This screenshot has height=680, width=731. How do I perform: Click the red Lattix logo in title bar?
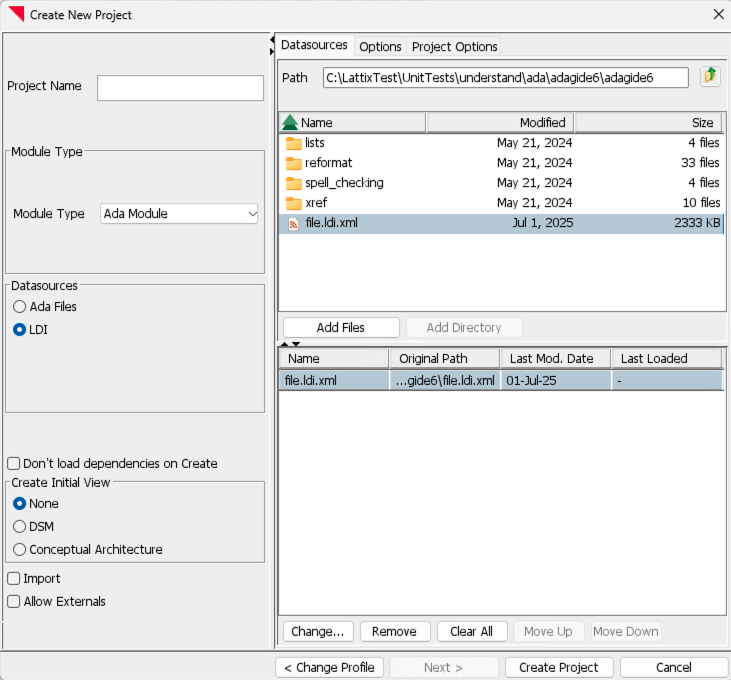pos(16,14)
